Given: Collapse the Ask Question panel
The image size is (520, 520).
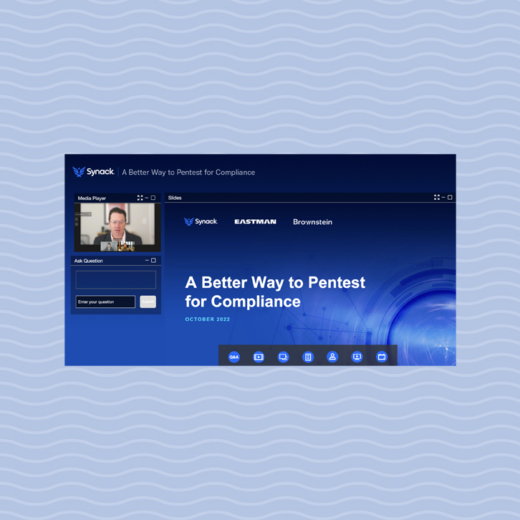Looking at the screenshot, I should pos(147,260).
